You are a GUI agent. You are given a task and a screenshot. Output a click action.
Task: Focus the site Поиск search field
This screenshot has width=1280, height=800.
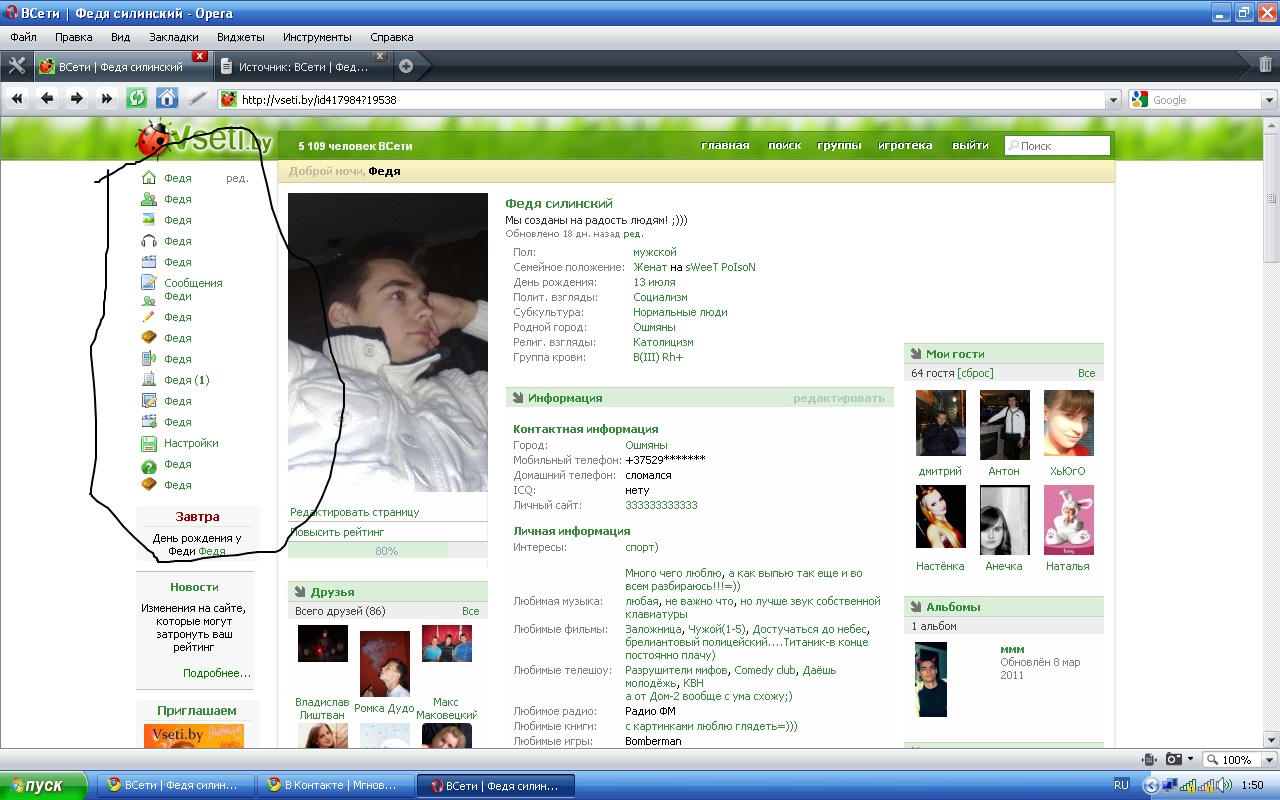coord(1057,146)
